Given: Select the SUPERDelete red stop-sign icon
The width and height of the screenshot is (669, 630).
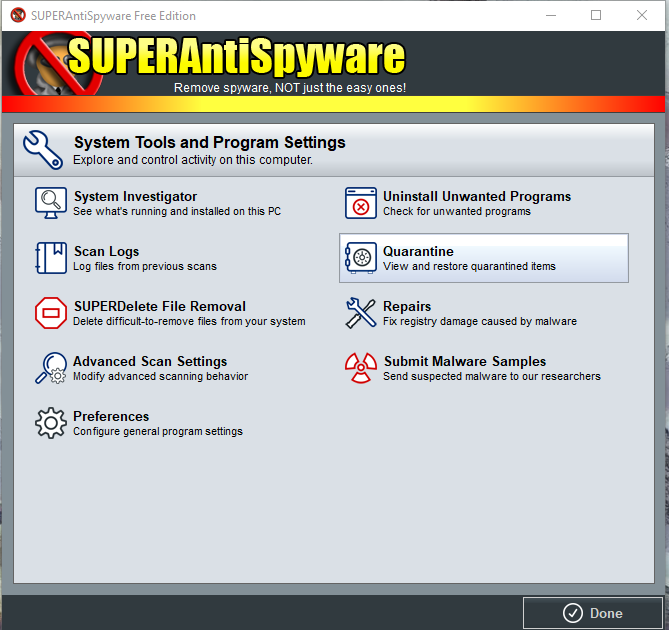Looking at the screenshot, I should click(51, 313).
